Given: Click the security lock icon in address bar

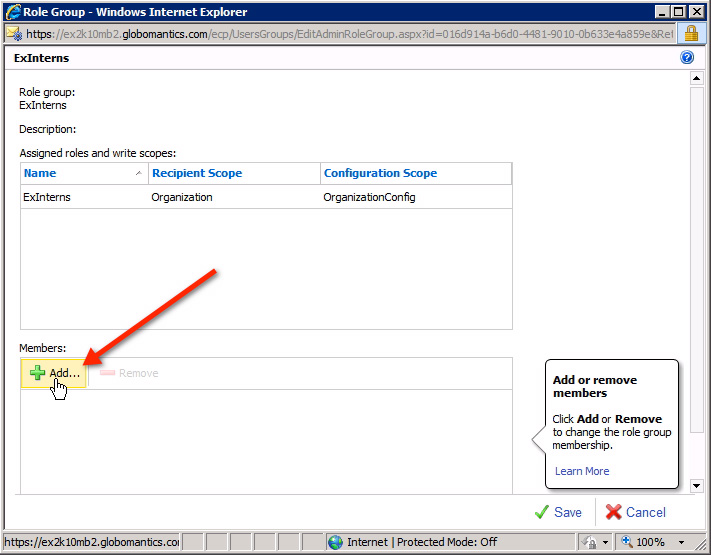Looking at the screenshot, I should coord(691,34).
